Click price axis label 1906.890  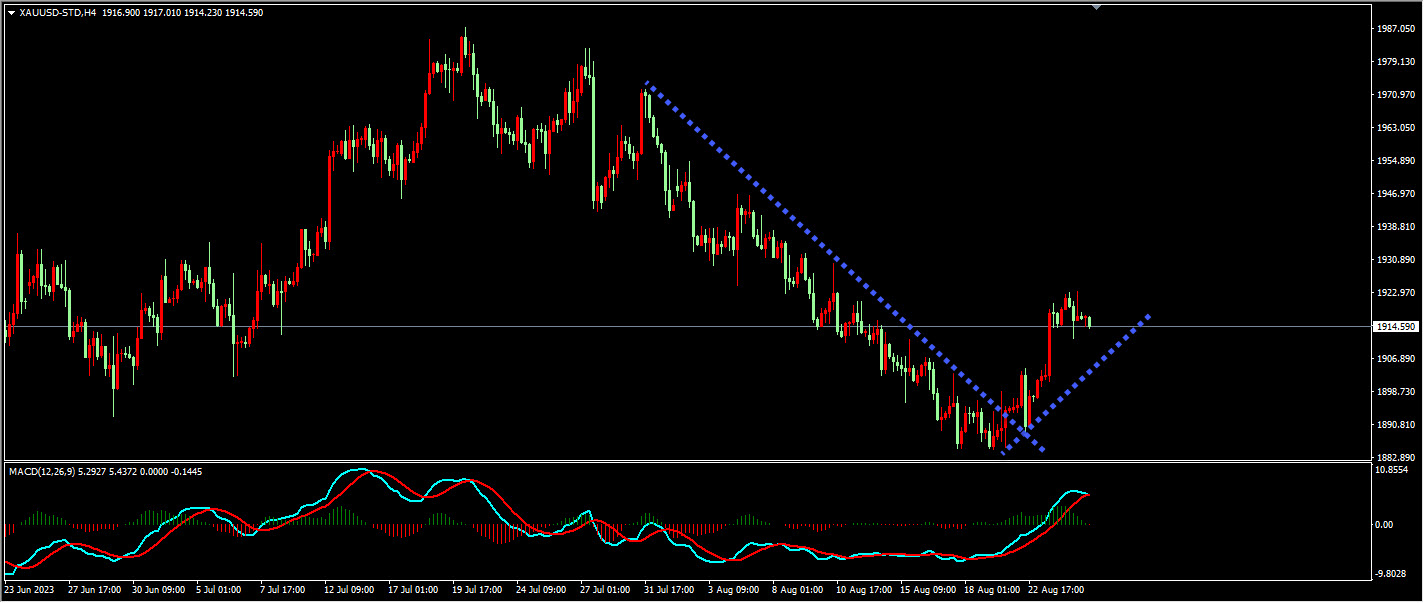click(1394, 359)
